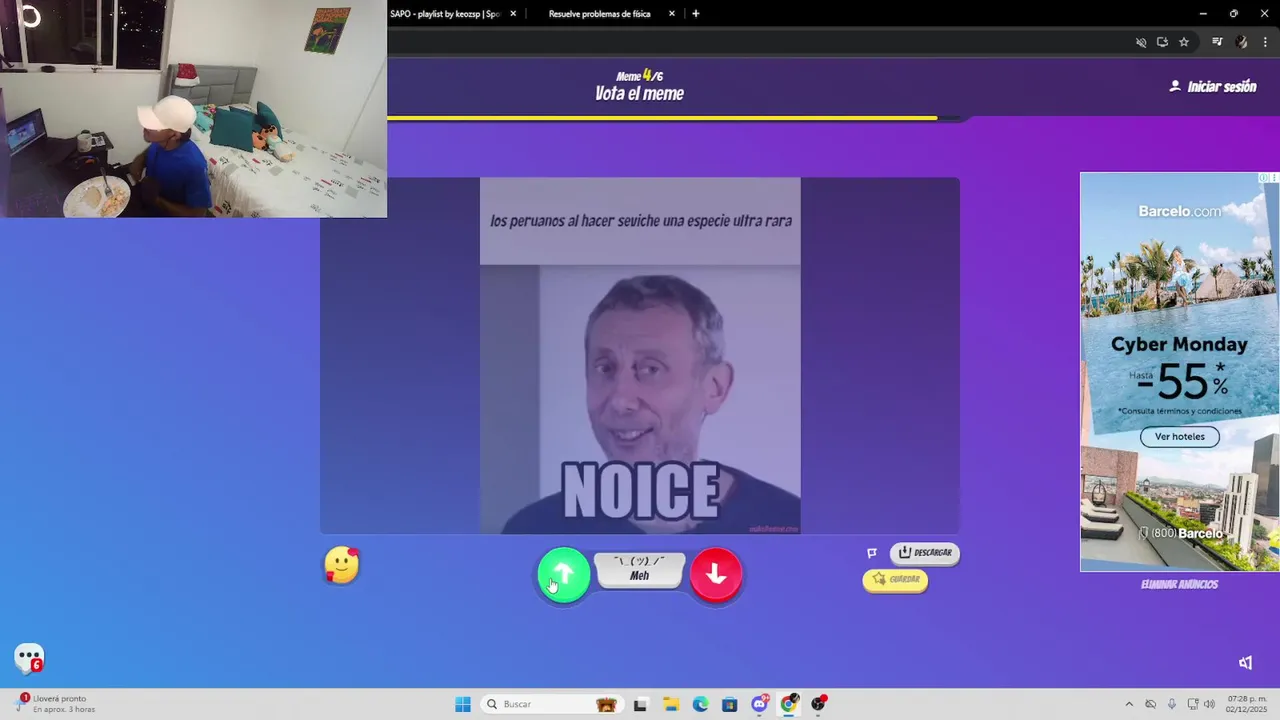Switch to Chrome in the taskbar

point(789,704)
